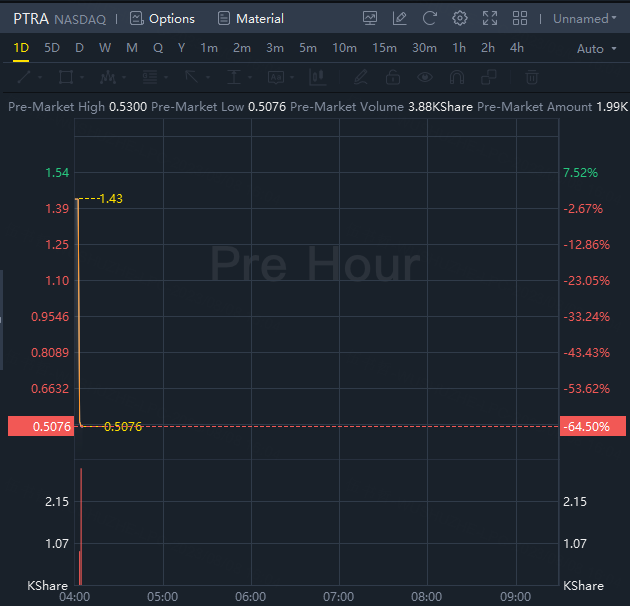Open the Material button
Screen dimensions: 630x606
point(251,18)
